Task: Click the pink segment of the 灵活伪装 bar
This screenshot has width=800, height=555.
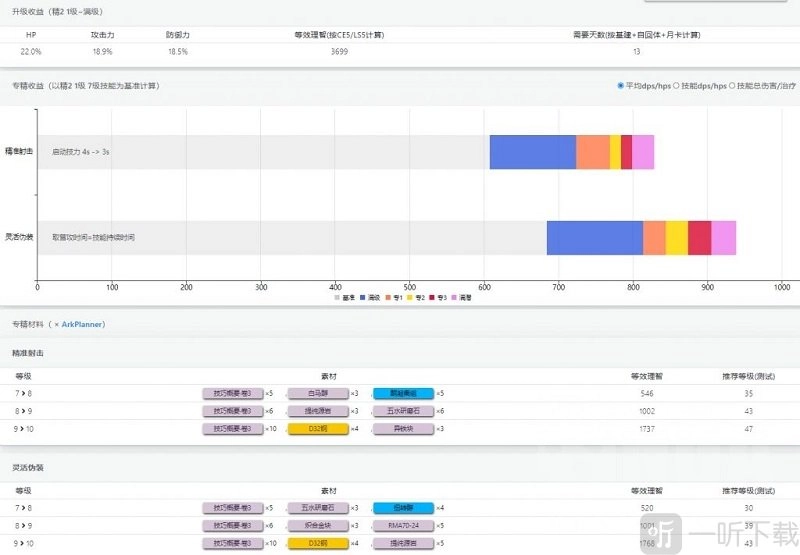Action: pos(724,237)
